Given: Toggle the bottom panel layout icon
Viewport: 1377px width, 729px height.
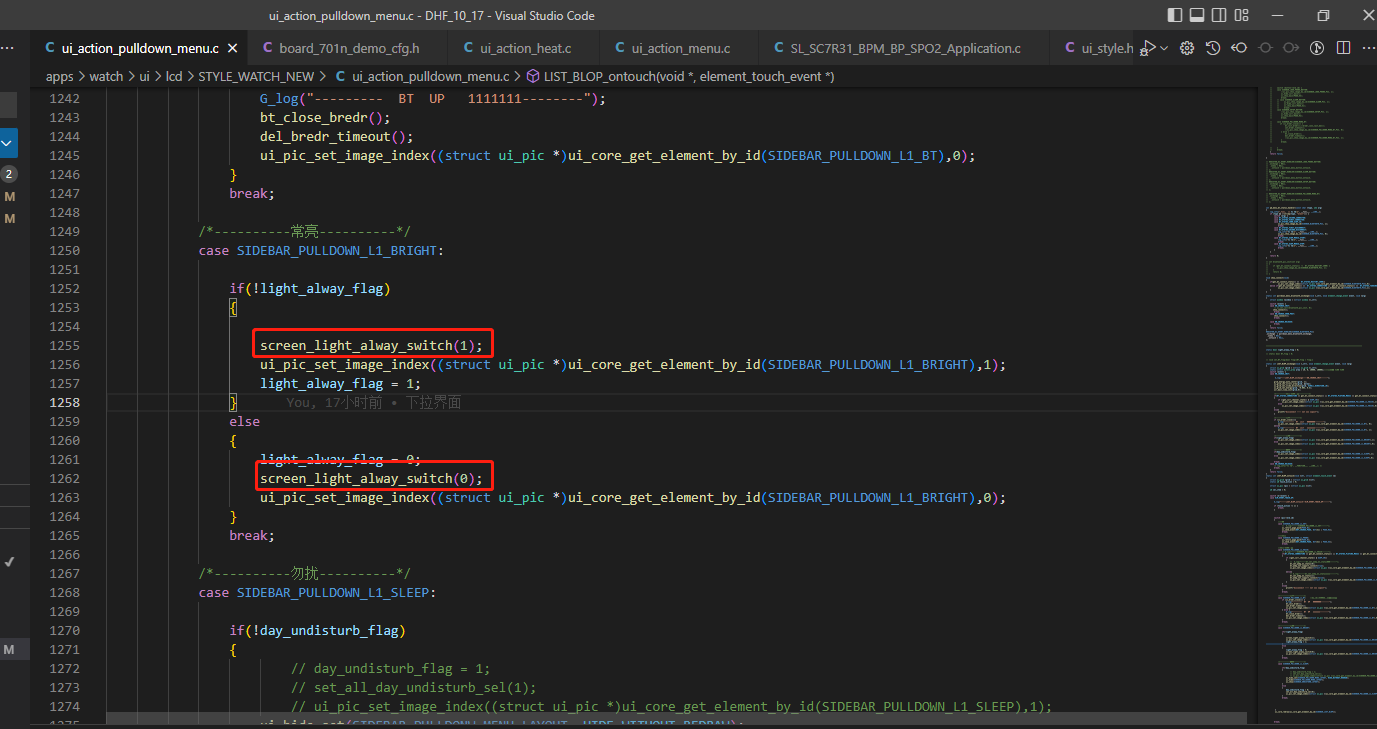Looking at the screenshot, I should pyautogui.click(x=1196, y=15).
